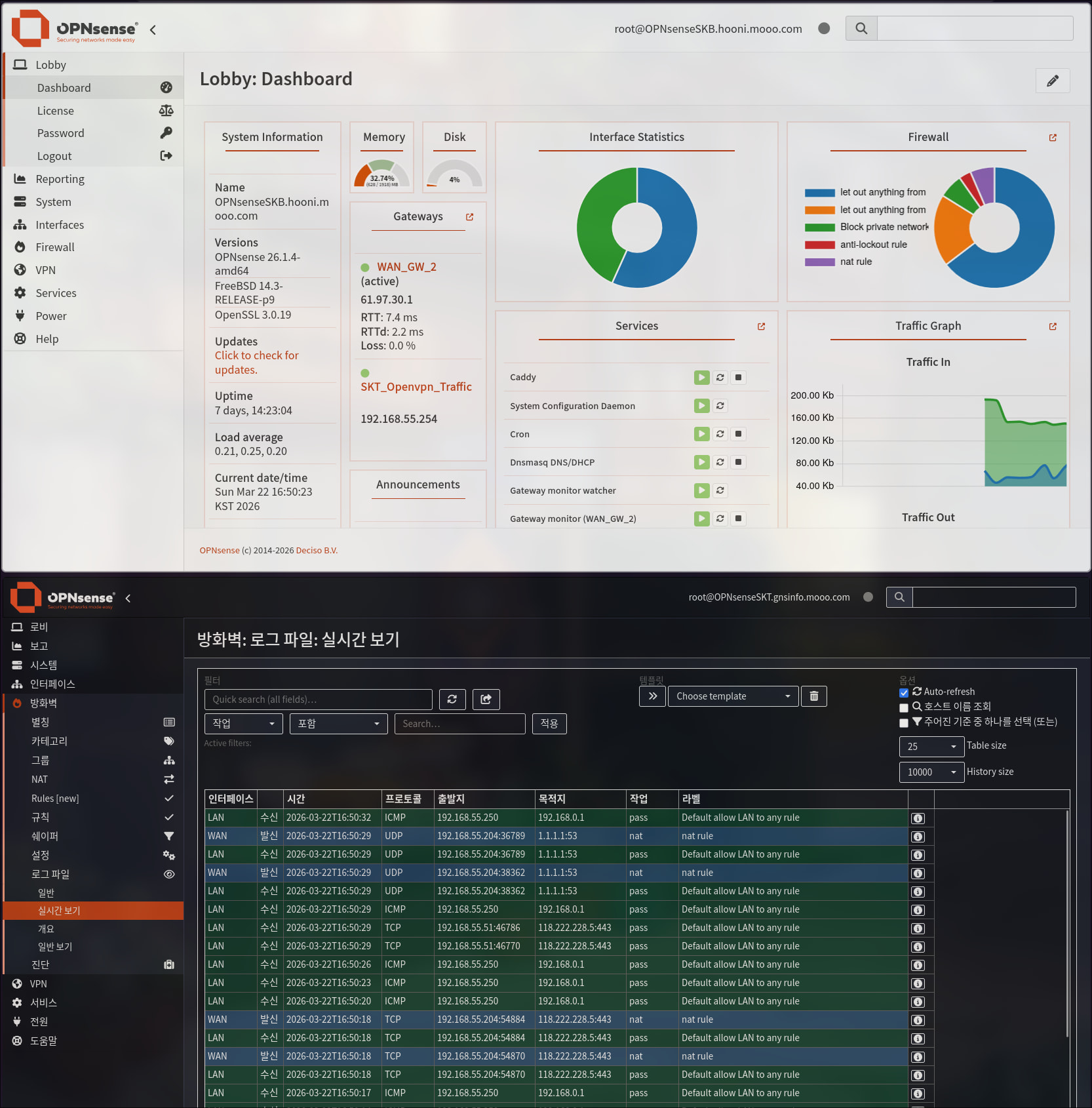Open the Choose template dropdown
The height and width of the screenshot is (1108, 1092).
coord(733,696)
